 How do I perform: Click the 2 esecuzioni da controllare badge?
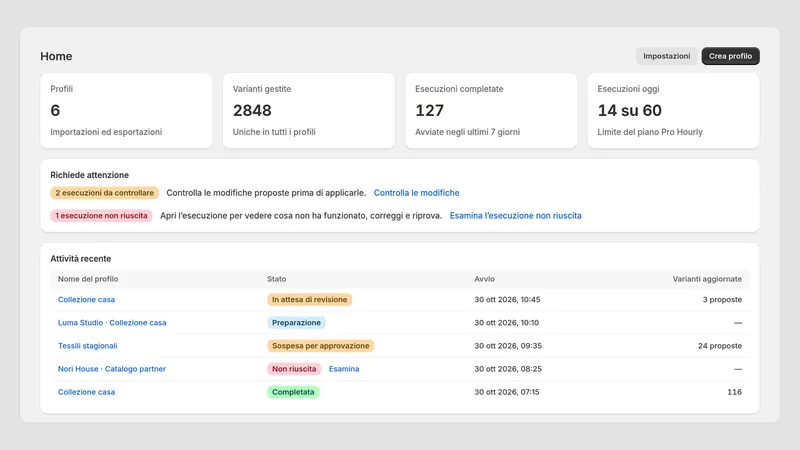tap(105, 193)
